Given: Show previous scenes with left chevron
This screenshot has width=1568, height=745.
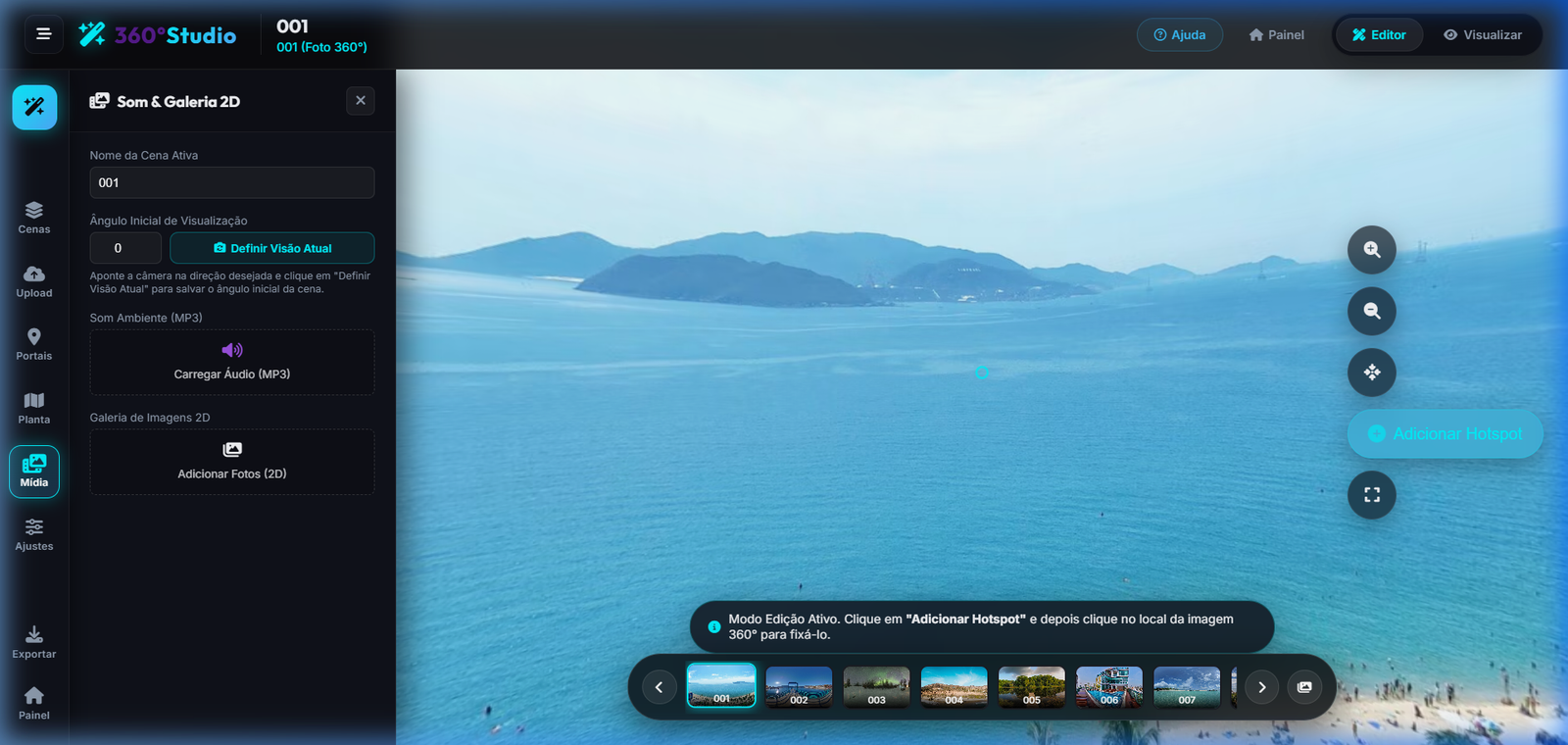Looking at the screenshot, I should (659, 687).
